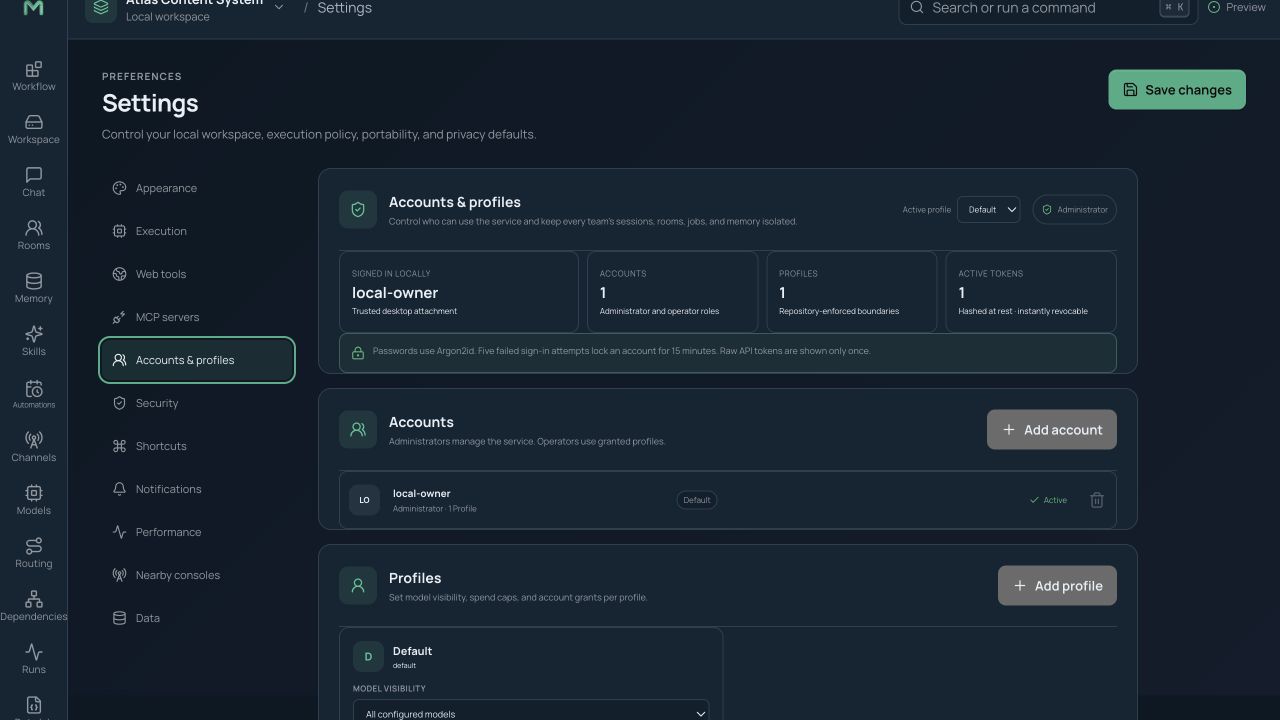Click the local-owner account row name
The image size is (1280, 720).
[x=421, y=493]
